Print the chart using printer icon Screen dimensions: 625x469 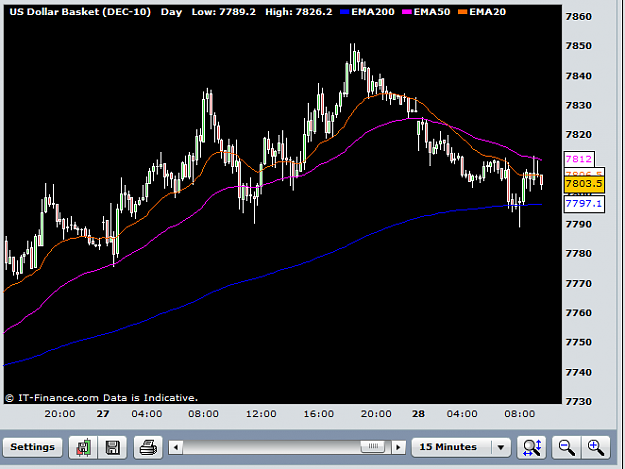click(x=148, y=447)
